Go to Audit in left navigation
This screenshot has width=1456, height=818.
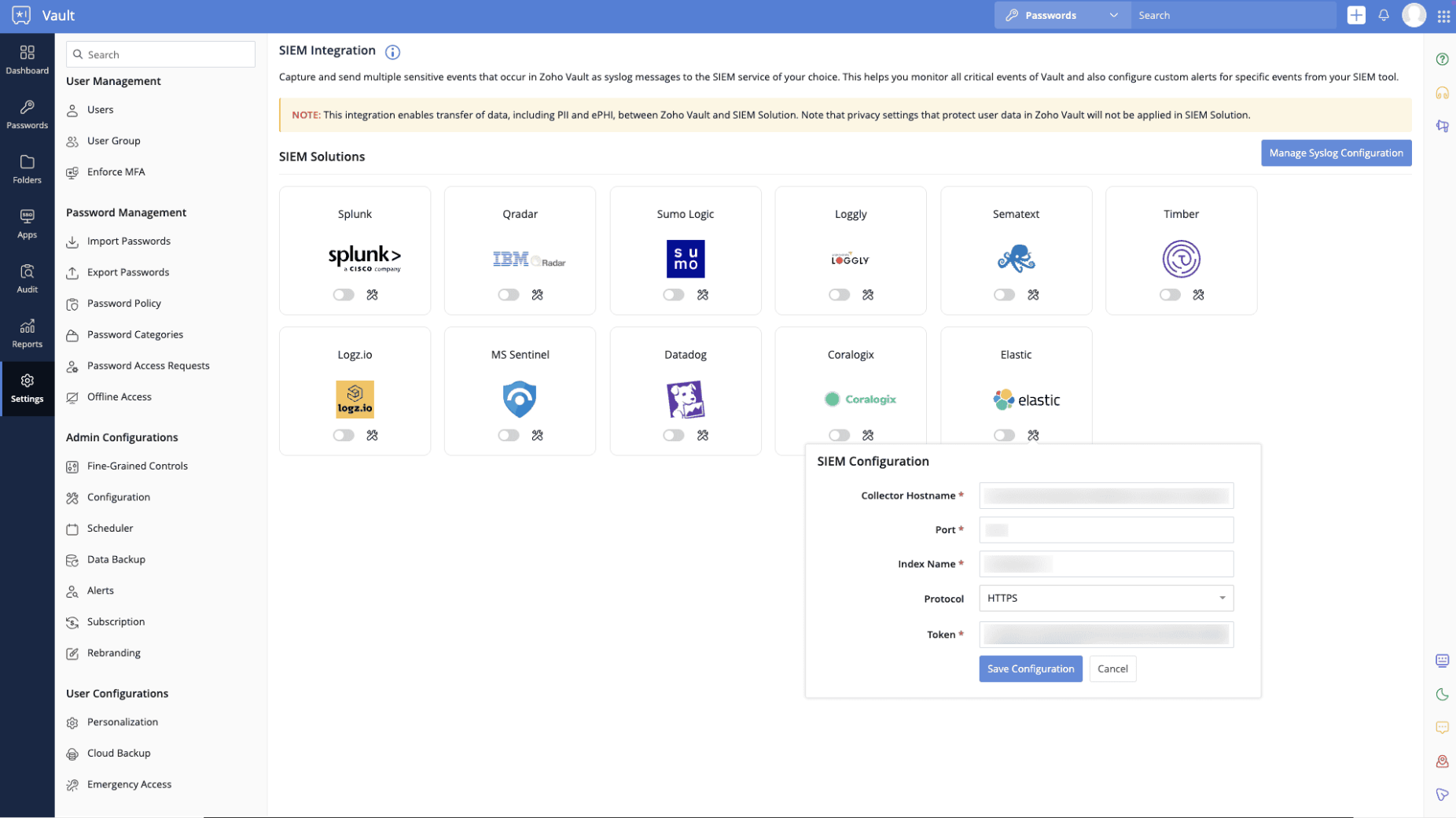click(x=28, y=278)
